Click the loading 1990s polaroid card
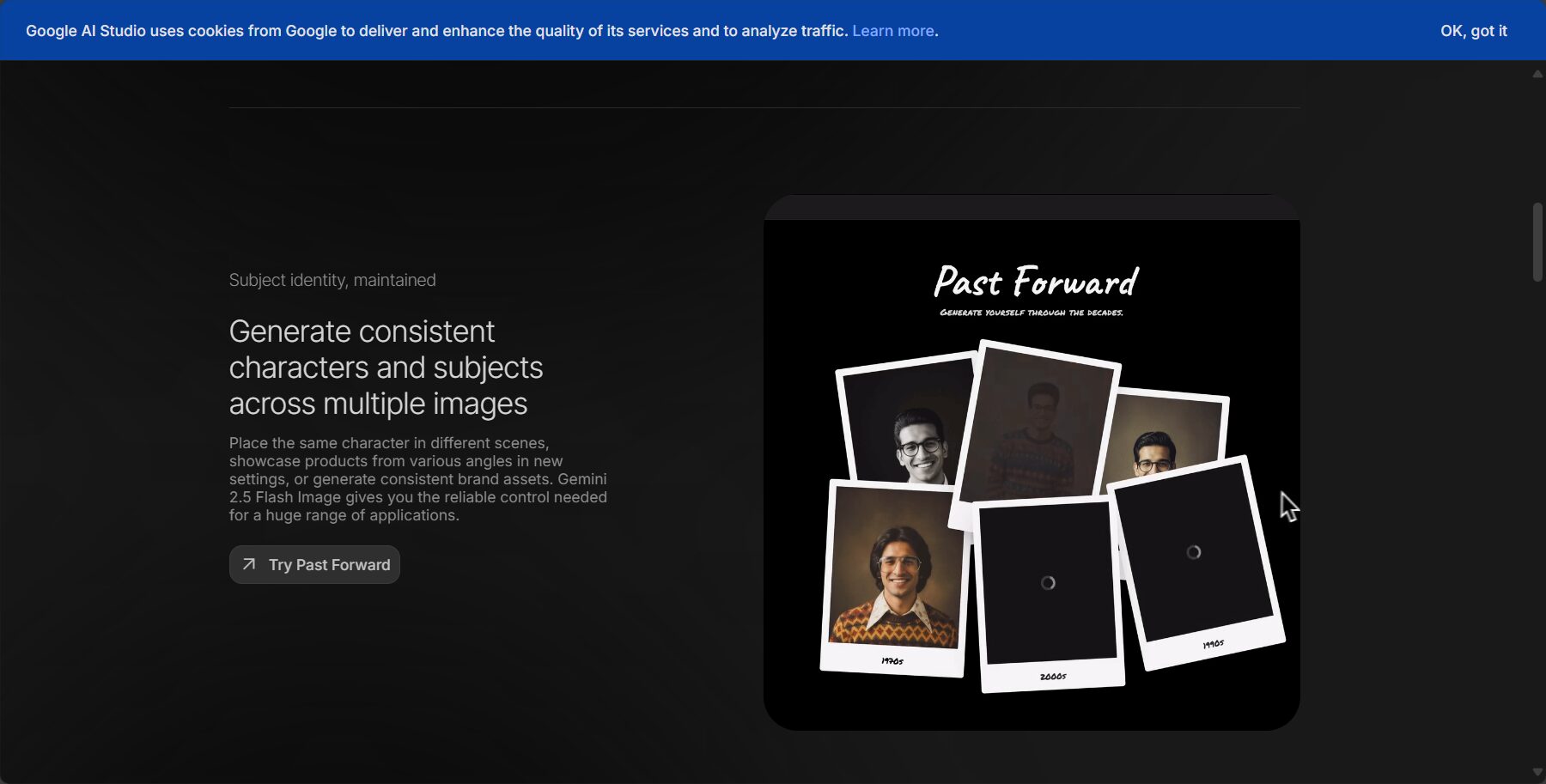Screen dimensions: 1546x784 pos(1198,562)
